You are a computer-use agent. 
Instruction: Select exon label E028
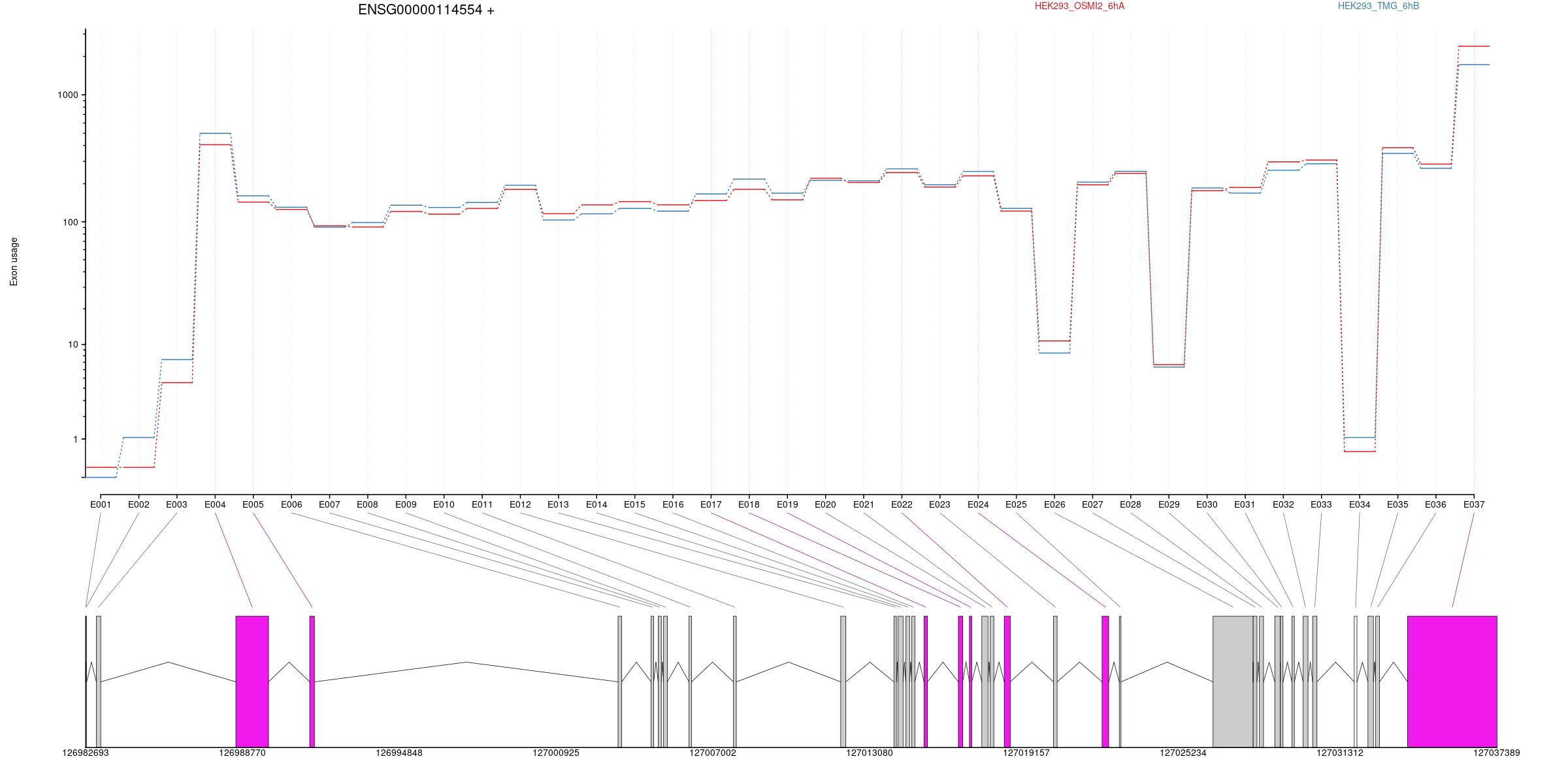(x=1130, y=504)
